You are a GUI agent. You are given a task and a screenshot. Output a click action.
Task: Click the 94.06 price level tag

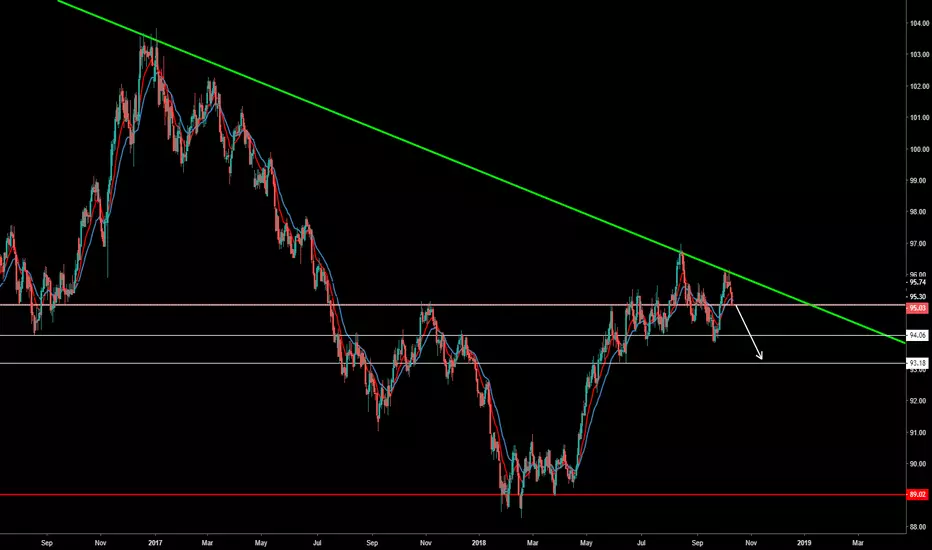click(917, 335)
